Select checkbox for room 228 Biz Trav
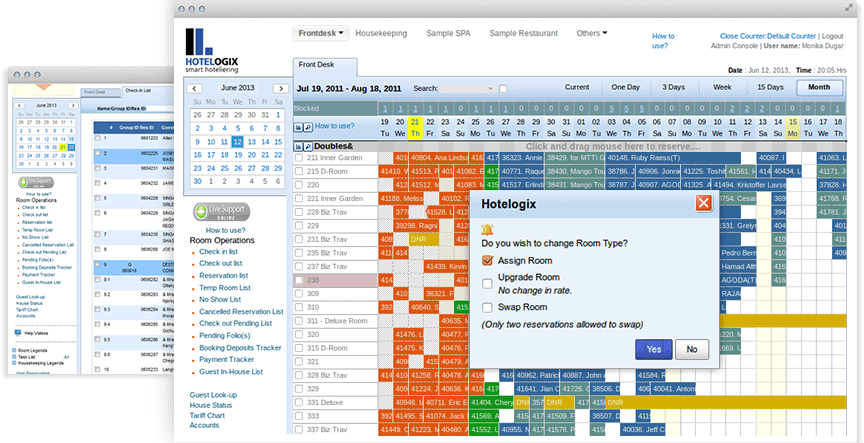 pos(299,212)
